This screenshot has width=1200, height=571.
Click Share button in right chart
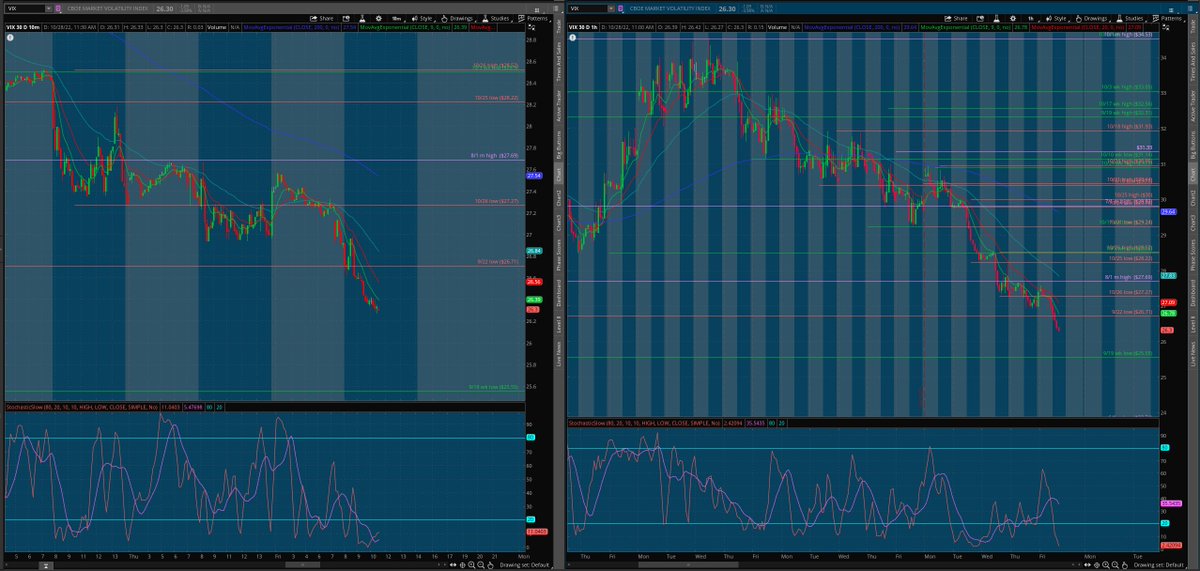pos(956,18)
